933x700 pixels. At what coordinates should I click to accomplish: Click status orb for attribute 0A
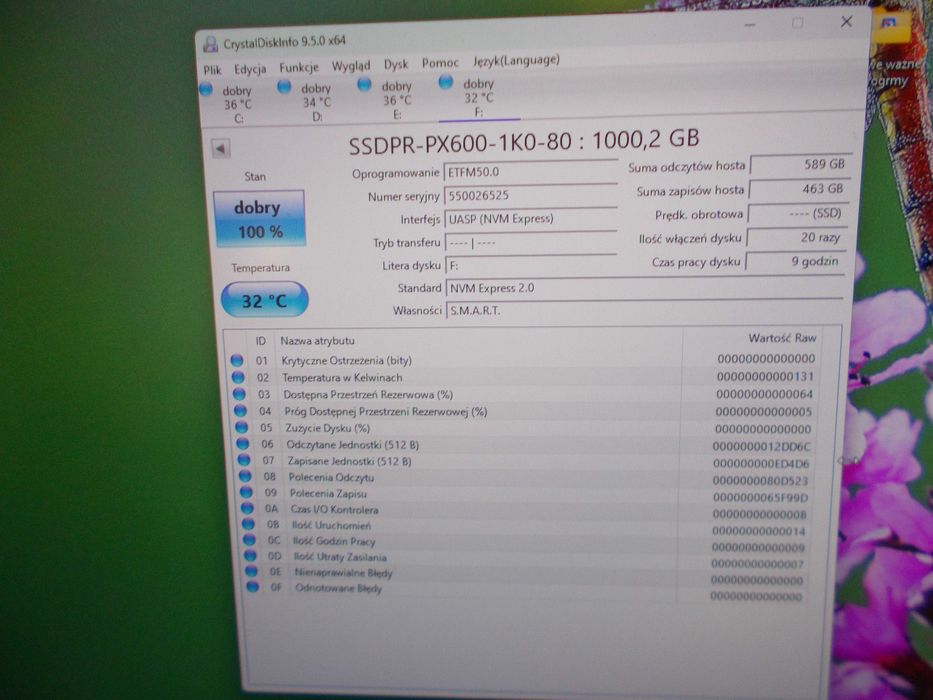(248, 508)
